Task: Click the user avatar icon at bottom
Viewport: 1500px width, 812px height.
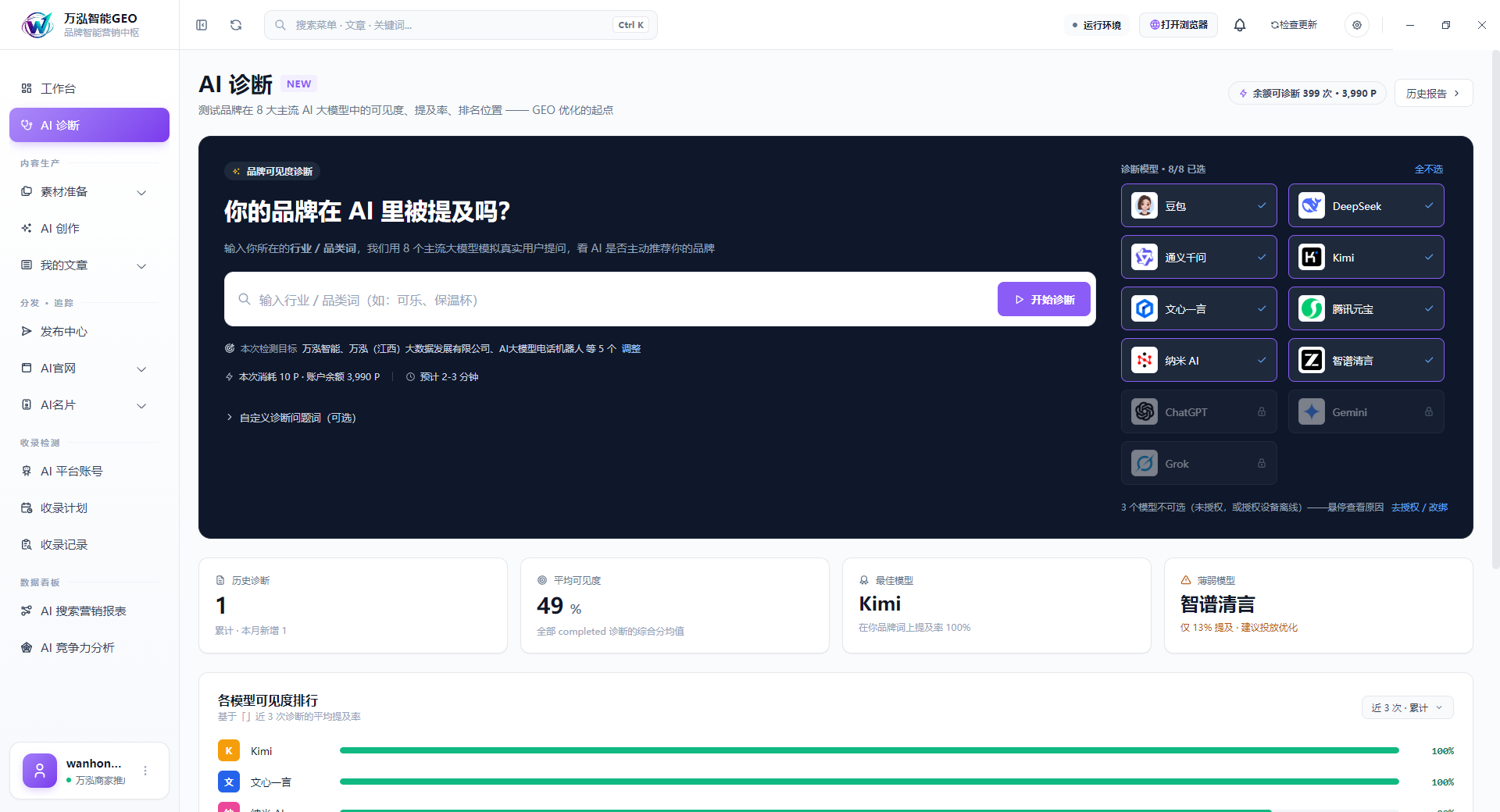Action: coord(40,771)
